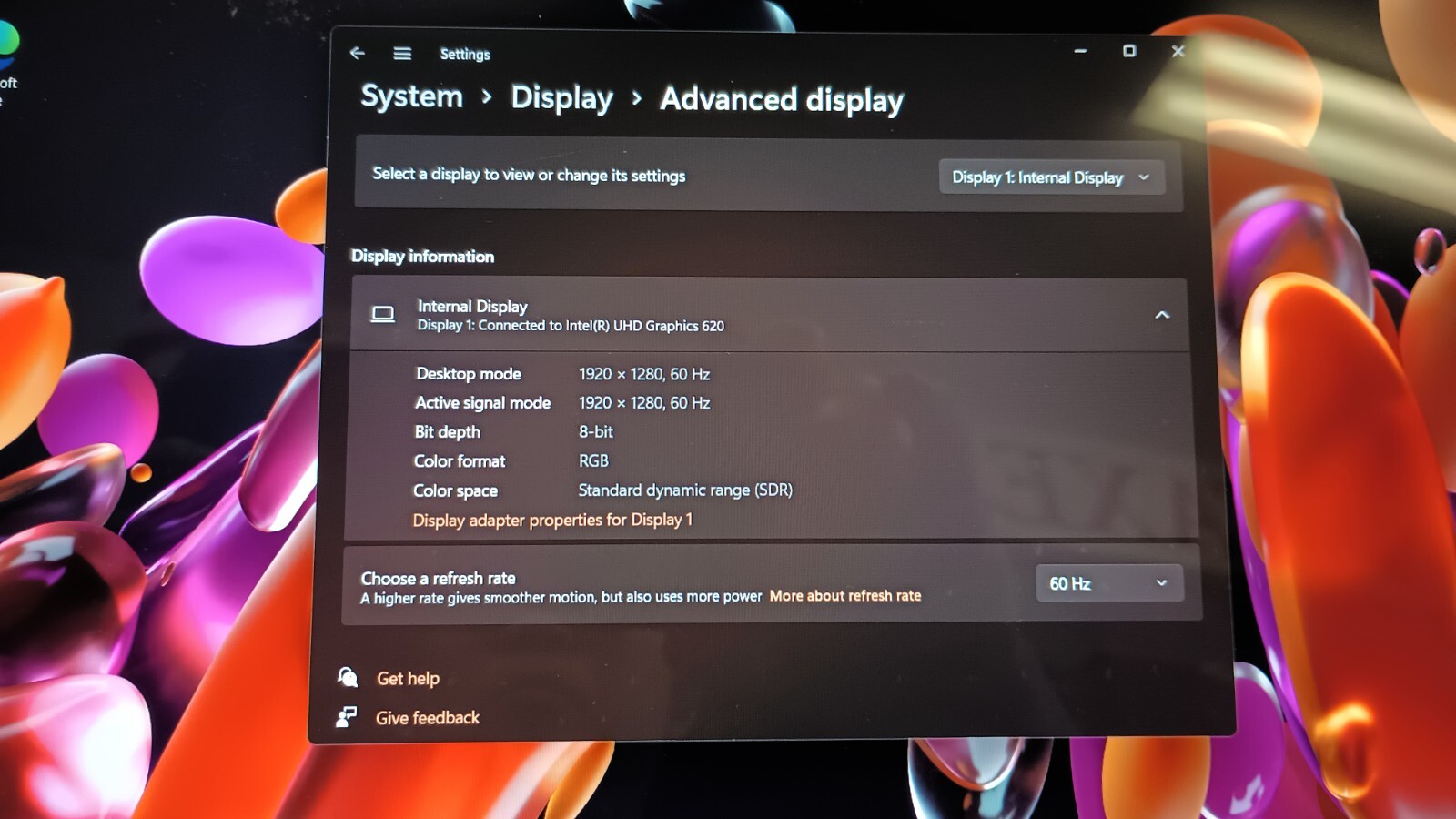Open the Display 1: Internal Display dropdown

click(x=1051, y=177)
